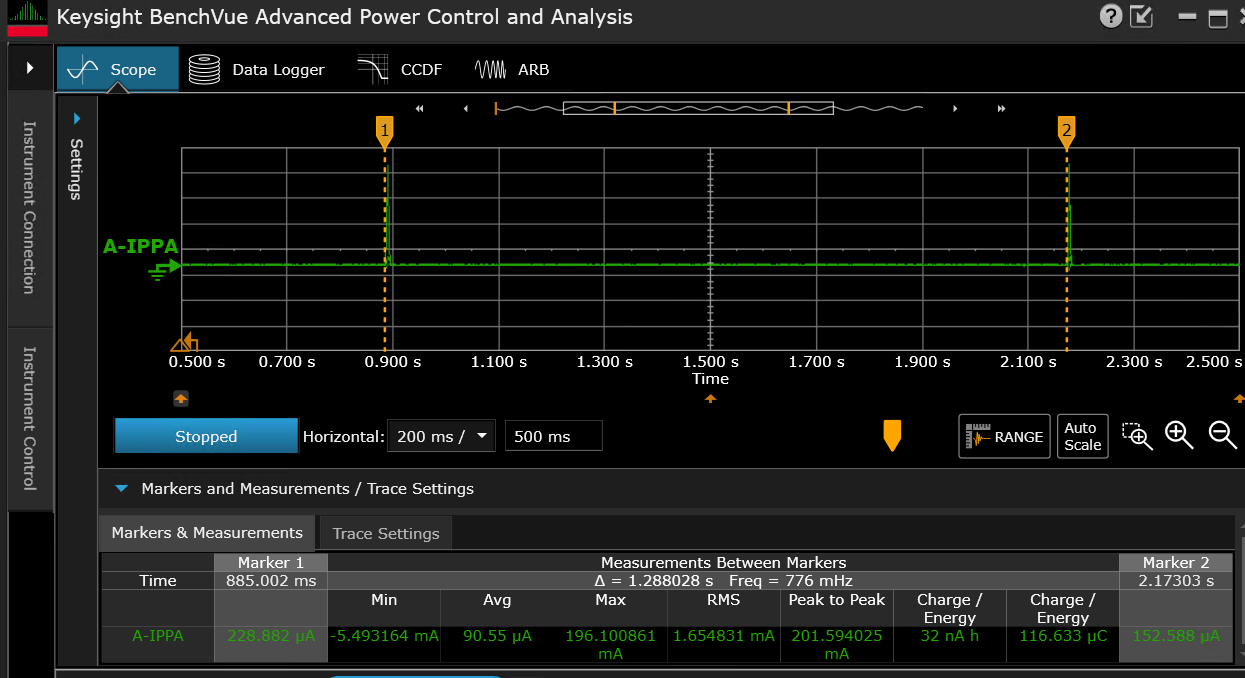Open the Scope view
Screen dimensions: 1245x678
(x=117, y=69)
